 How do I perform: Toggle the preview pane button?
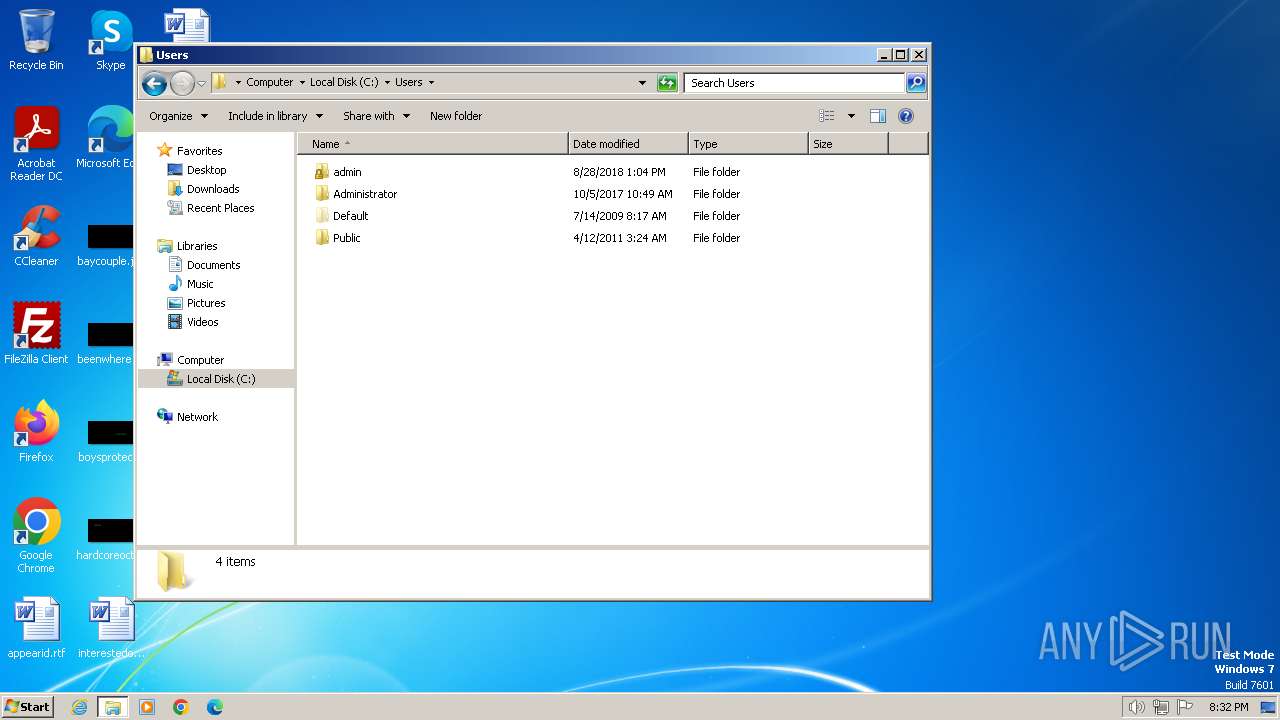pos(878,116)
